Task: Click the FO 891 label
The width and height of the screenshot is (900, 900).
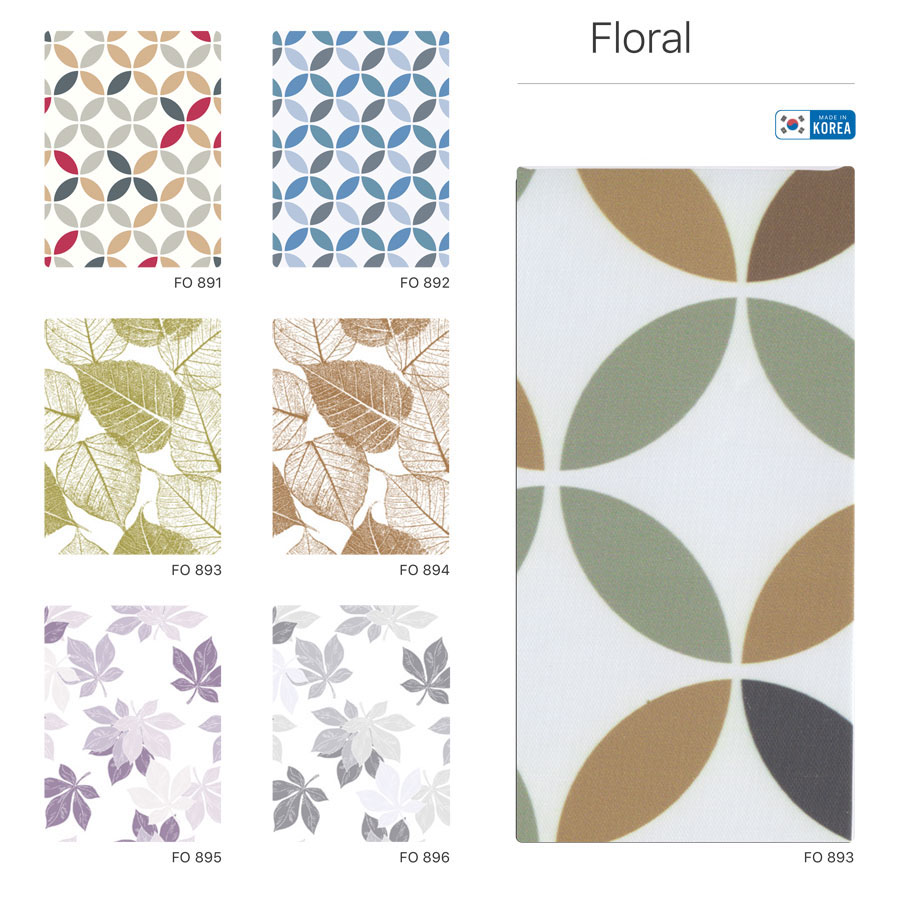Action: (x=197, y=282)
